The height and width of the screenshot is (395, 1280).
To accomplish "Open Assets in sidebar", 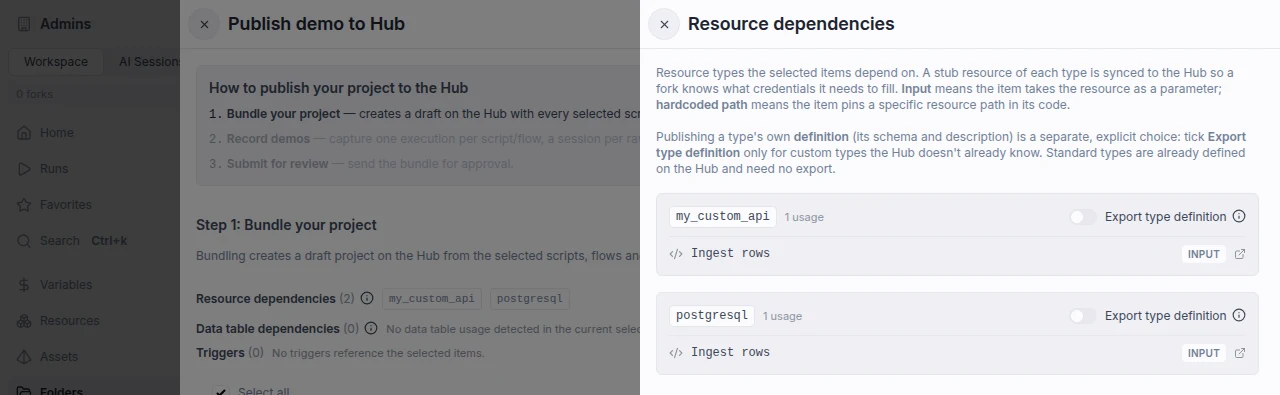I will tap(90, 357).
